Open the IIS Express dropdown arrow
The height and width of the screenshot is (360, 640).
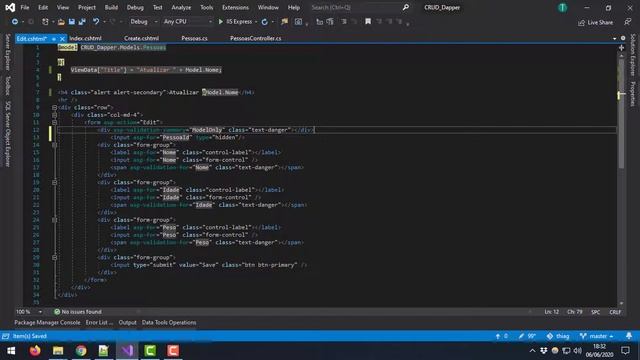tap(256, 22)
